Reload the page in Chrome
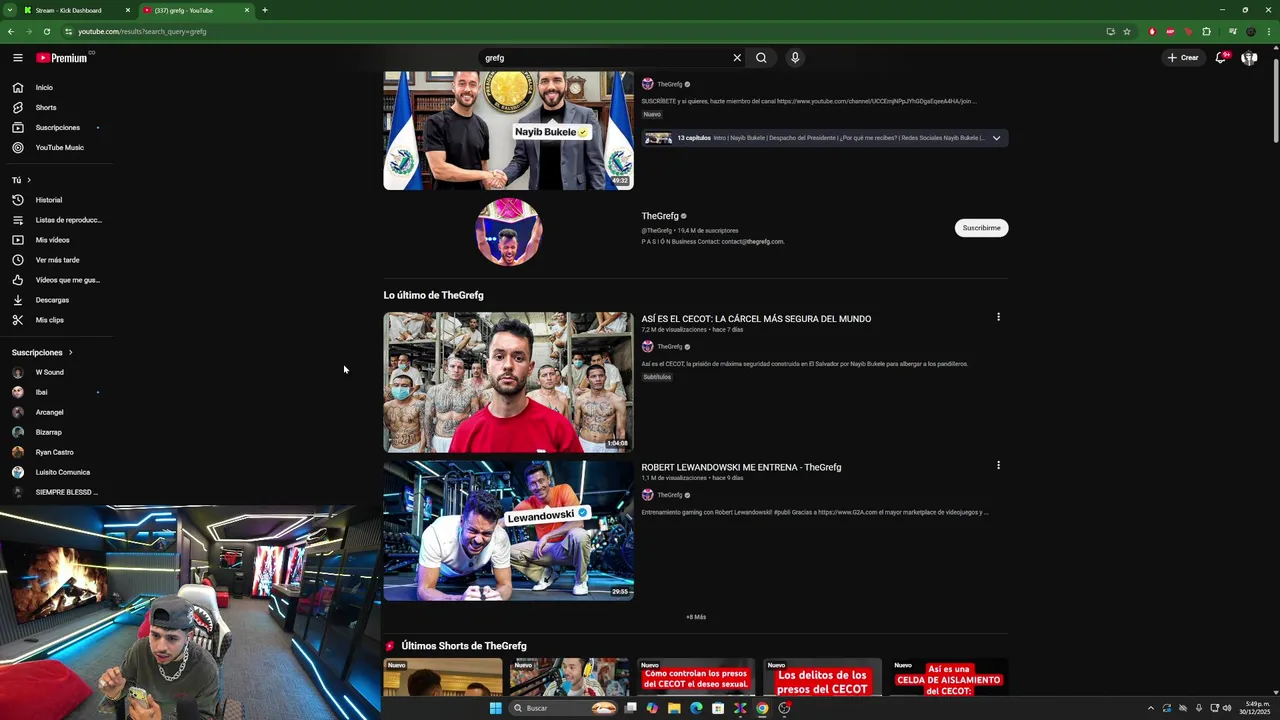Image resolution: width=1280 pixels, height=720 pixels. click(x=46, y=31)
